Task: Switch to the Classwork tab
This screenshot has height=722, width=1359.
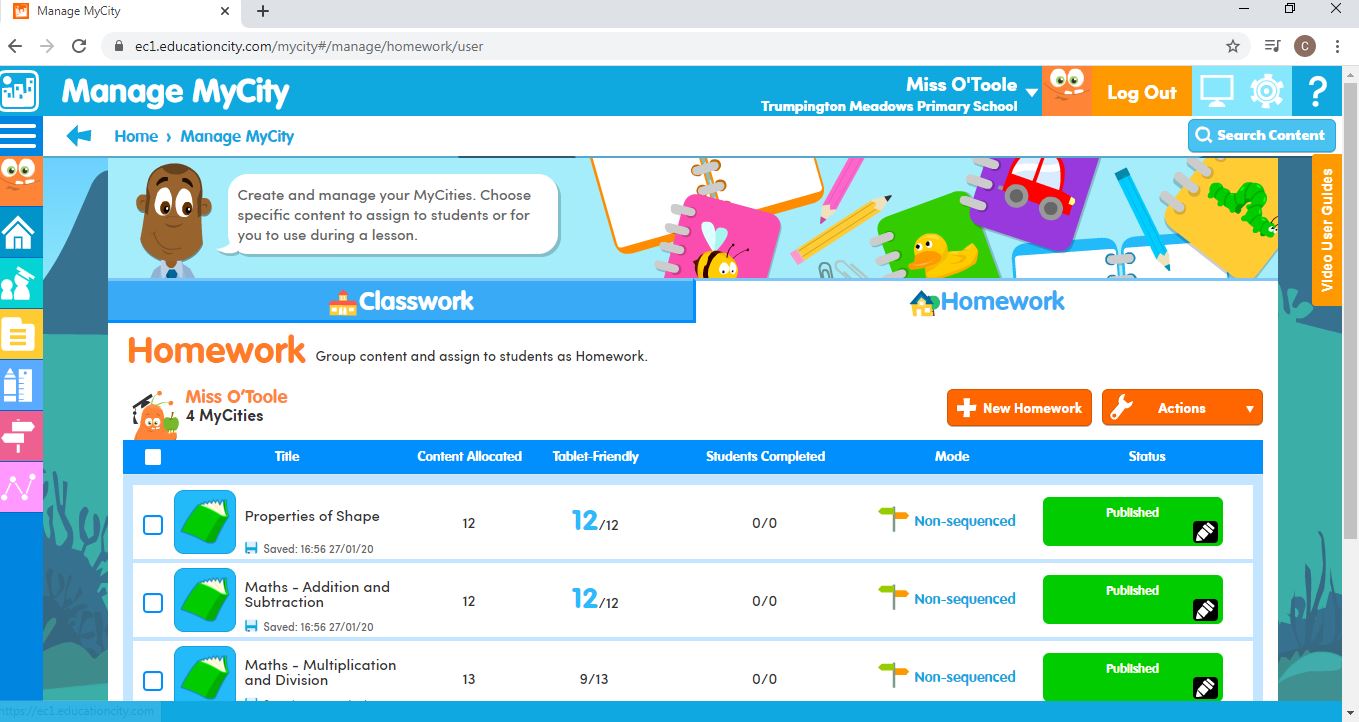Action: [x=401, y=301]
